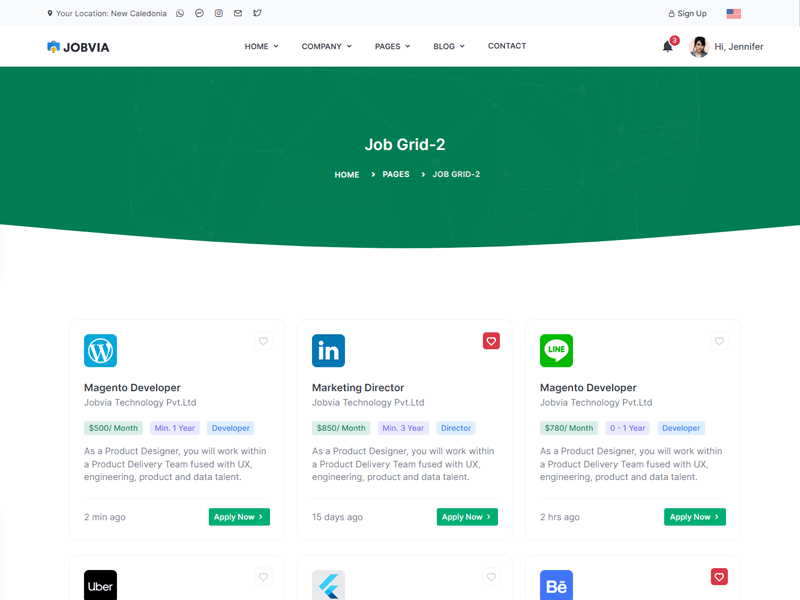Viewport: 800px width, 600px height.
Task: Open Marketing Director job title
Action: click(x=358, y=388)
